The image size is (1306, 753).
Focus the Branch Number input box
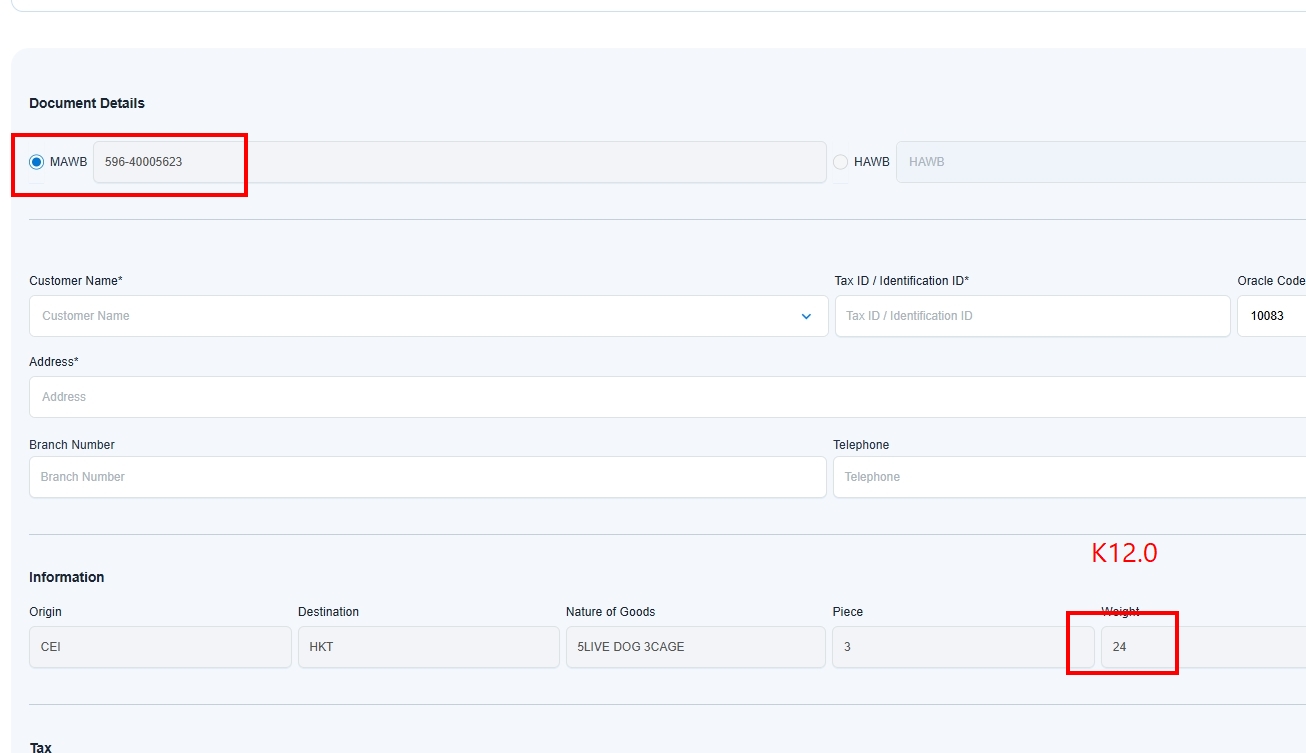[427, 477]
